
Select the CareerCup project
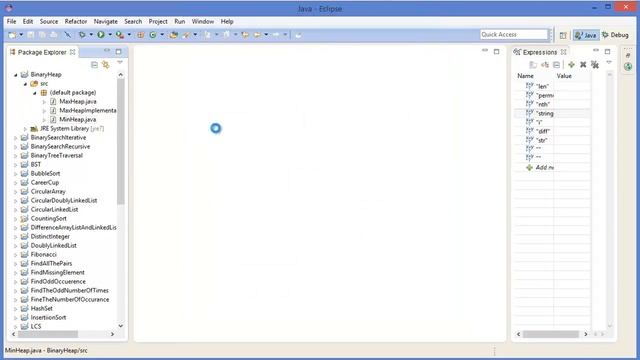tap(45, 182)
